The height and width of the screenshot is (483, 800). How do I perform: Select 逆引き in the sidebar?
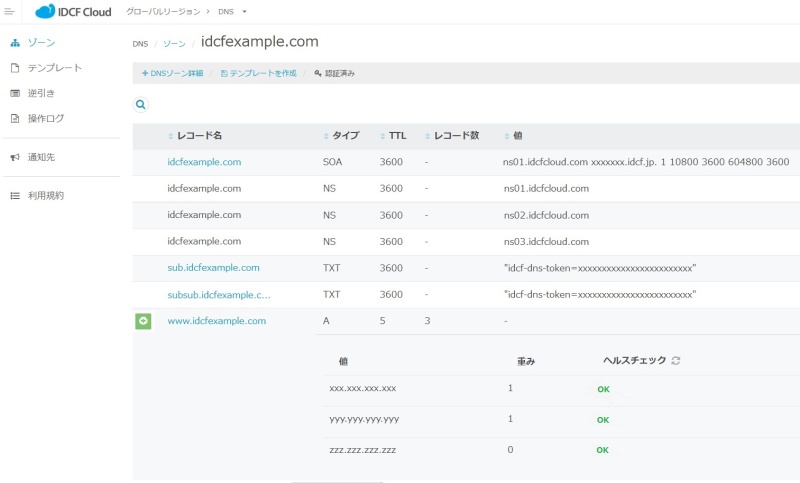(x=41, y=93)
